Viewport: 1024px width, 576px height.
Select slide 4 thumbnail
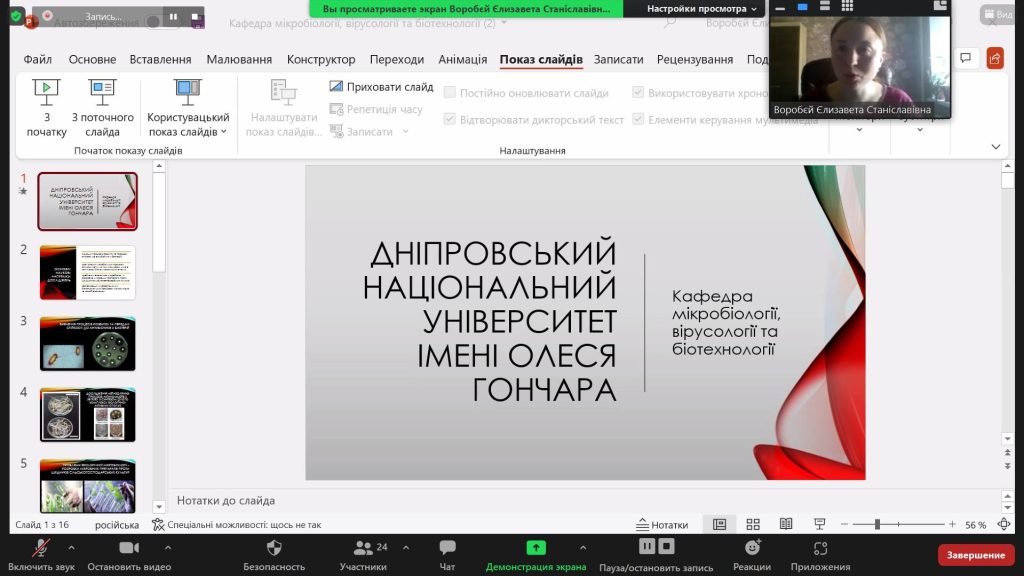88,415
